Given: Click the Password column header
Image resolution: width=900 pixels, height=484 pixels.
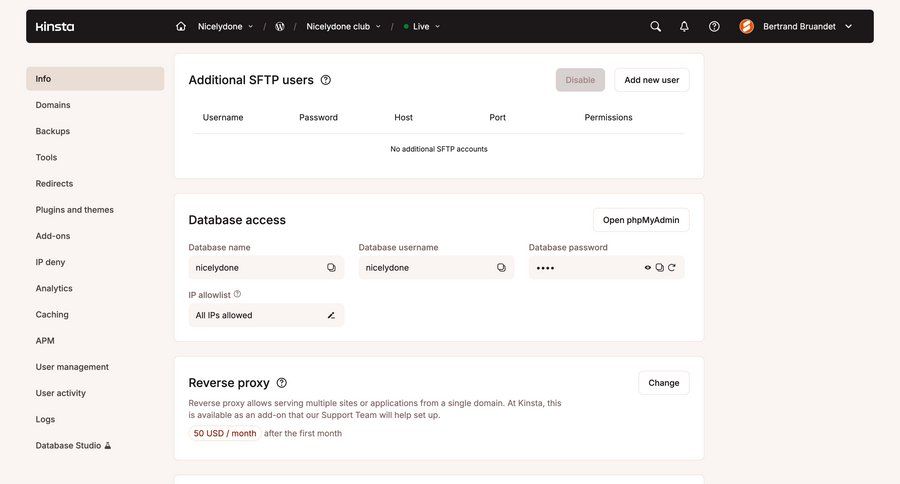Looking at the screenshot, I should 319,117.
